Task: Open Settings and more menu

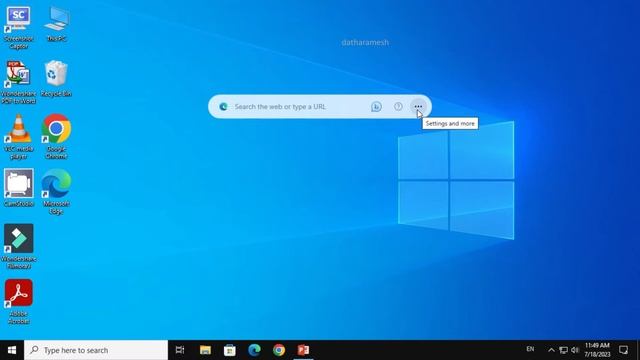Action: click(418, 107)
